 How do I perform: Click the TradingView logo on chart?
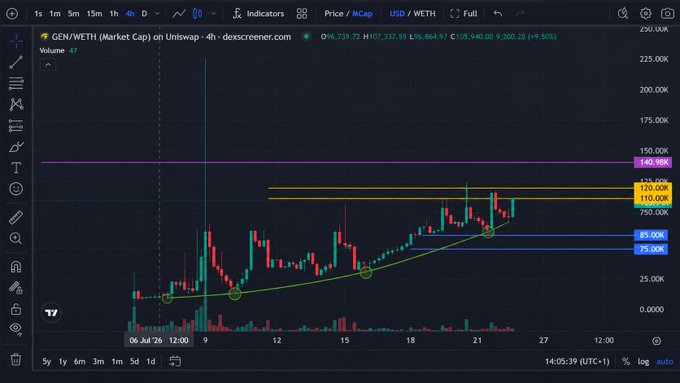51,313
